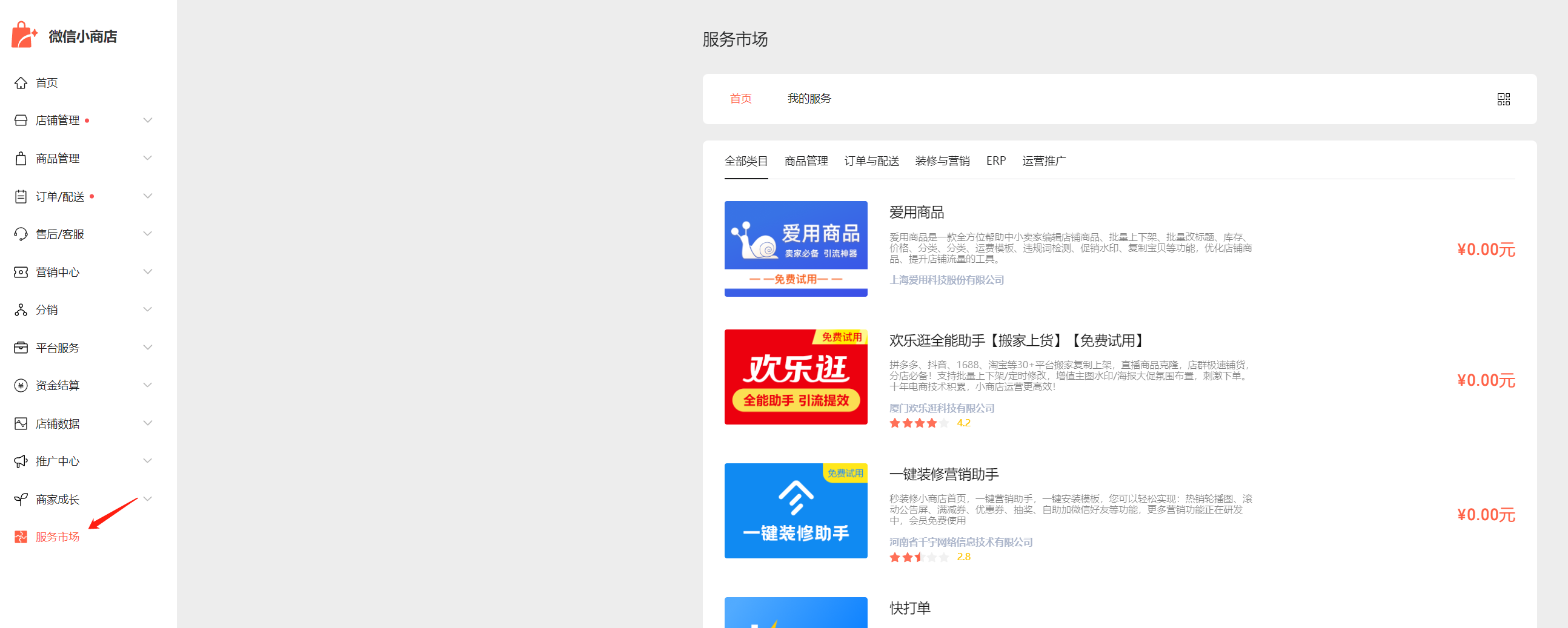
Task: Expand the 平台服务 chevron
Action: click(147, 348)
